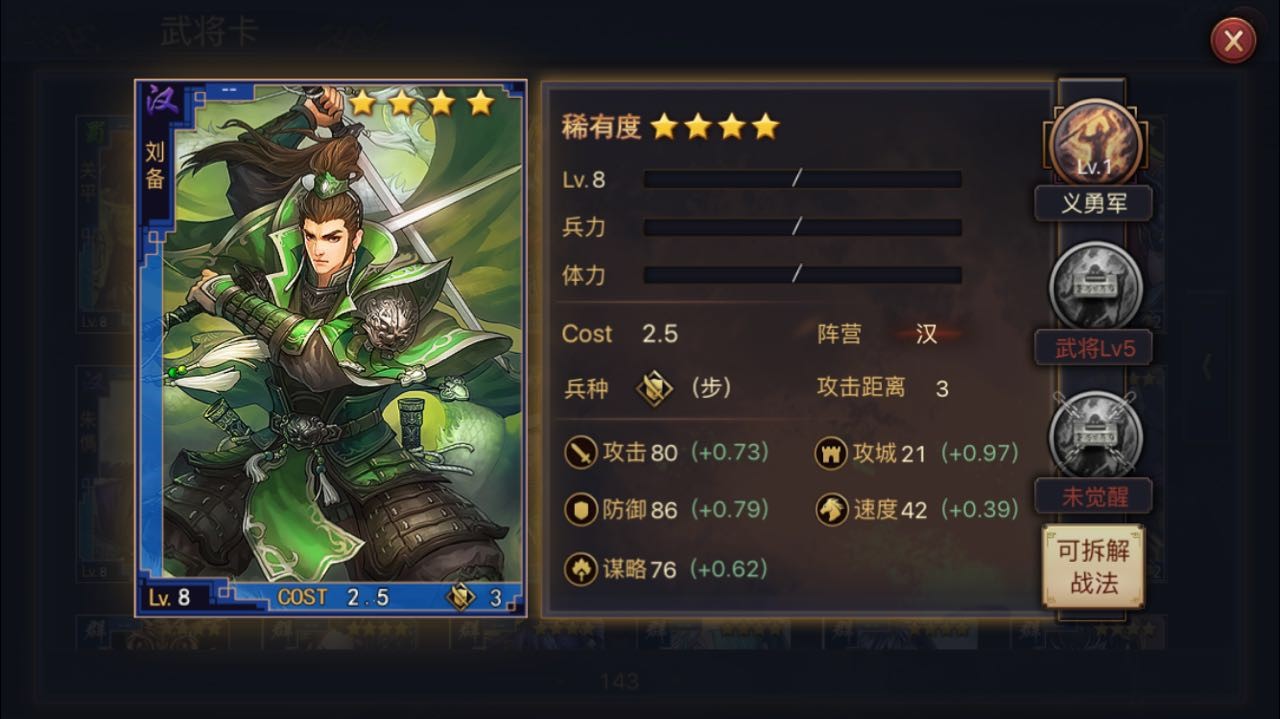Tap the sword 攻击 stat icon
The image size is (1280, 719).
coord(580,452)
